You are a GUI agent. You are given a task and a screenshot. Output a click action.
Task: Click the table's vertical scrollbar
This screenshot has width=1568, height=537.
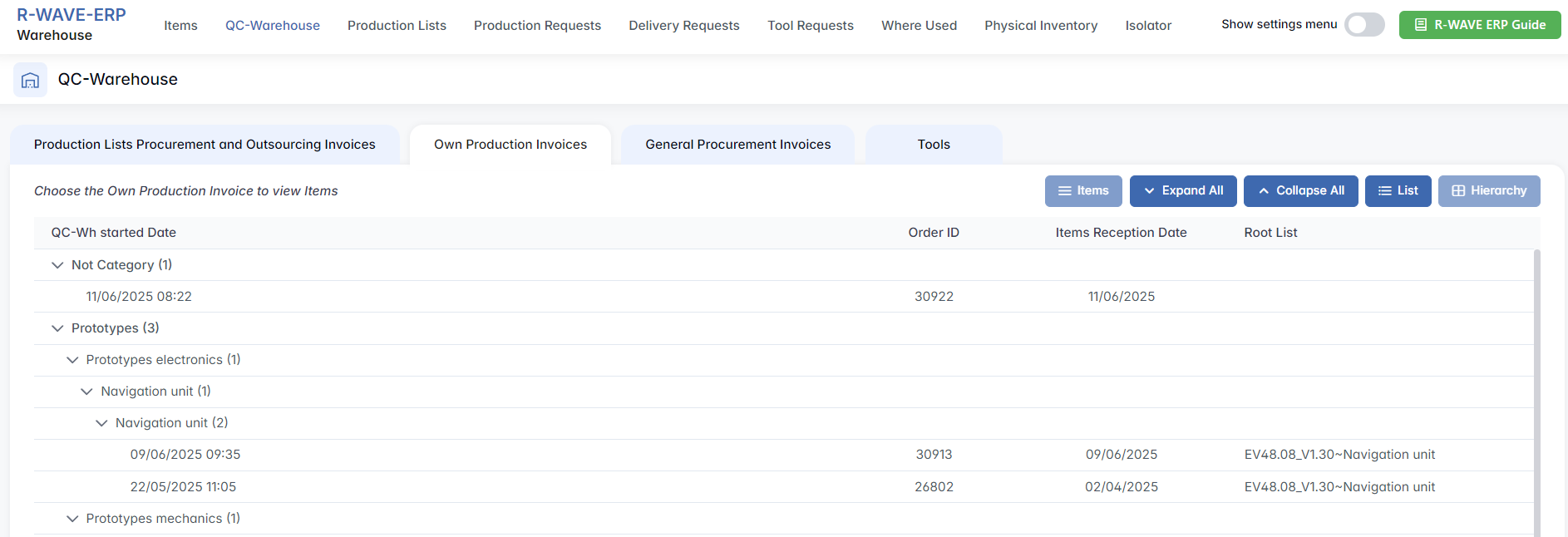click(1536, 391)
